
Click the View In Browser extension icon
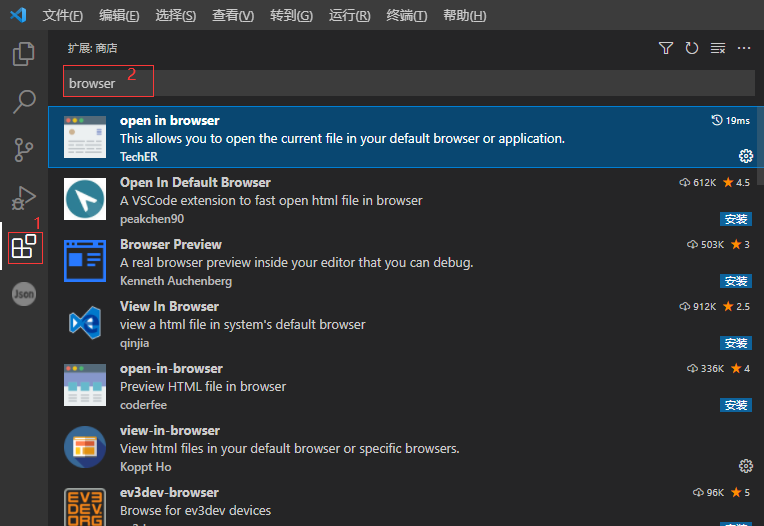[85, 323]
